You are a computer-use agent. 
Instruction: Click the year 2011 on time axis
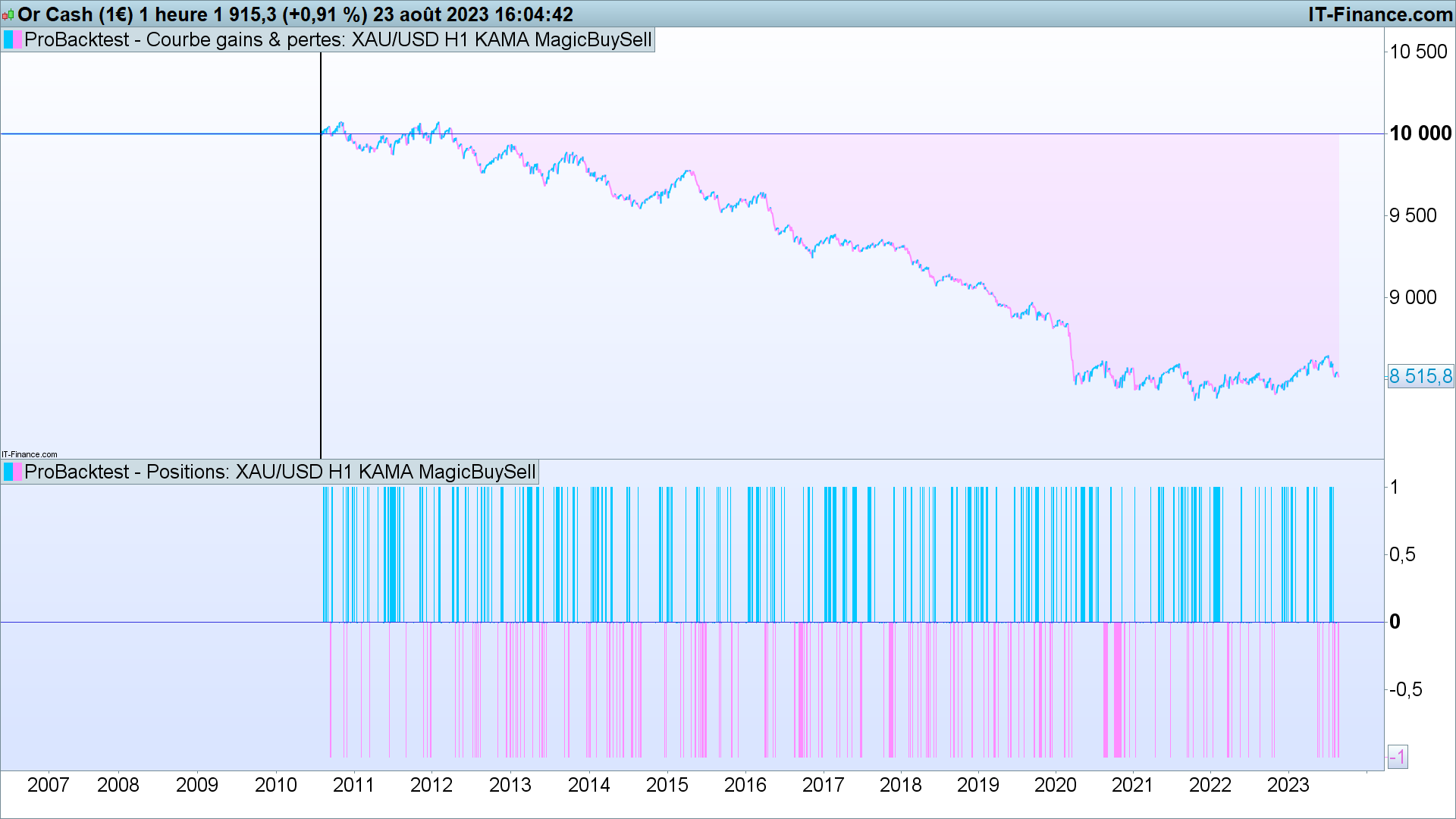coord(353,785)
